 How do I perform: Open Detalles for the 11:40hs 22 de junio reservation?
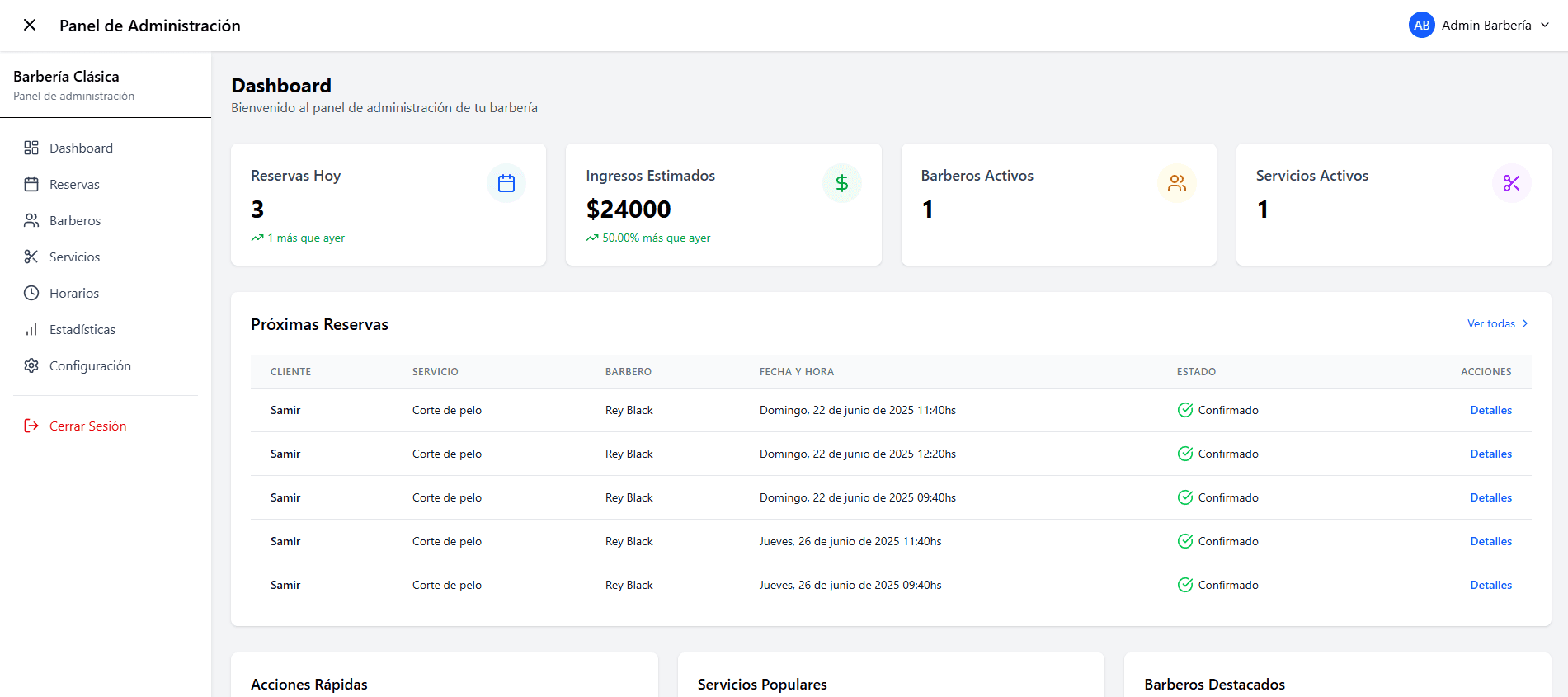(x=1490, y=410)
